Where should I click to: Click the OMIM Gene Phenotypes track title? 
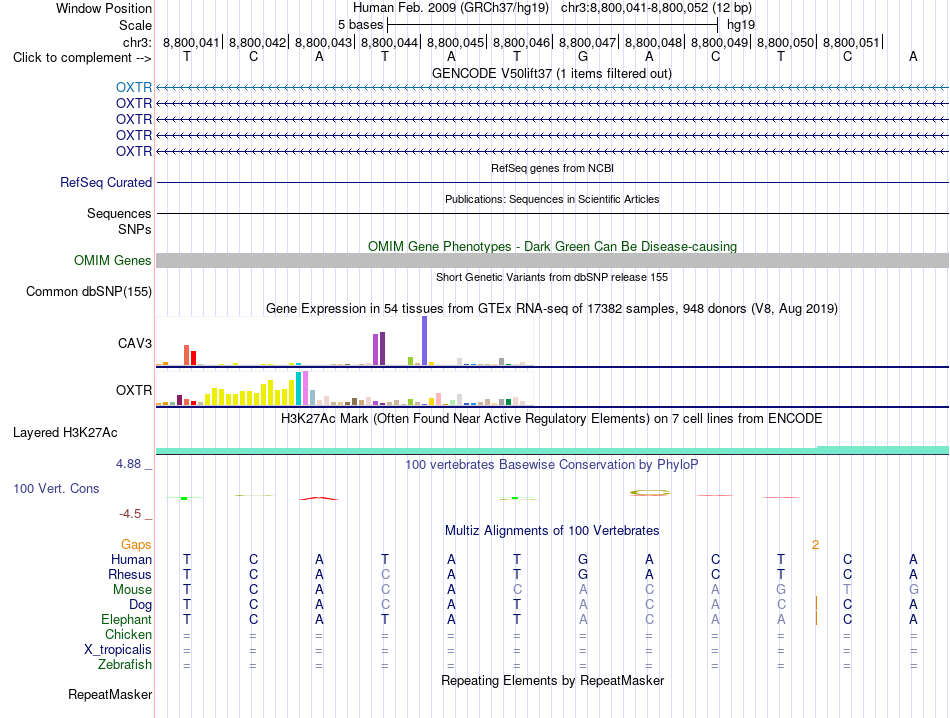click(552, 247)
